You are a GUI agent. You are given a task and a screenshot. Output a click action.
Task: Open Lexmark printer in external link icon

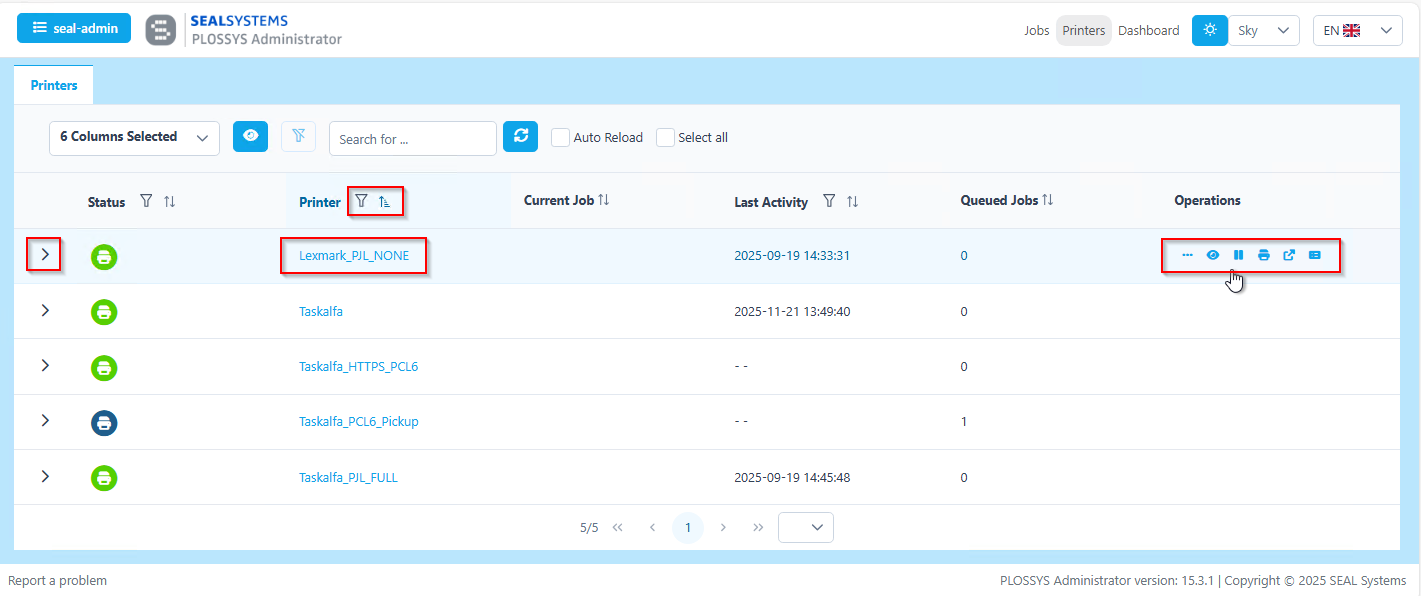[x=1289, y=255]
